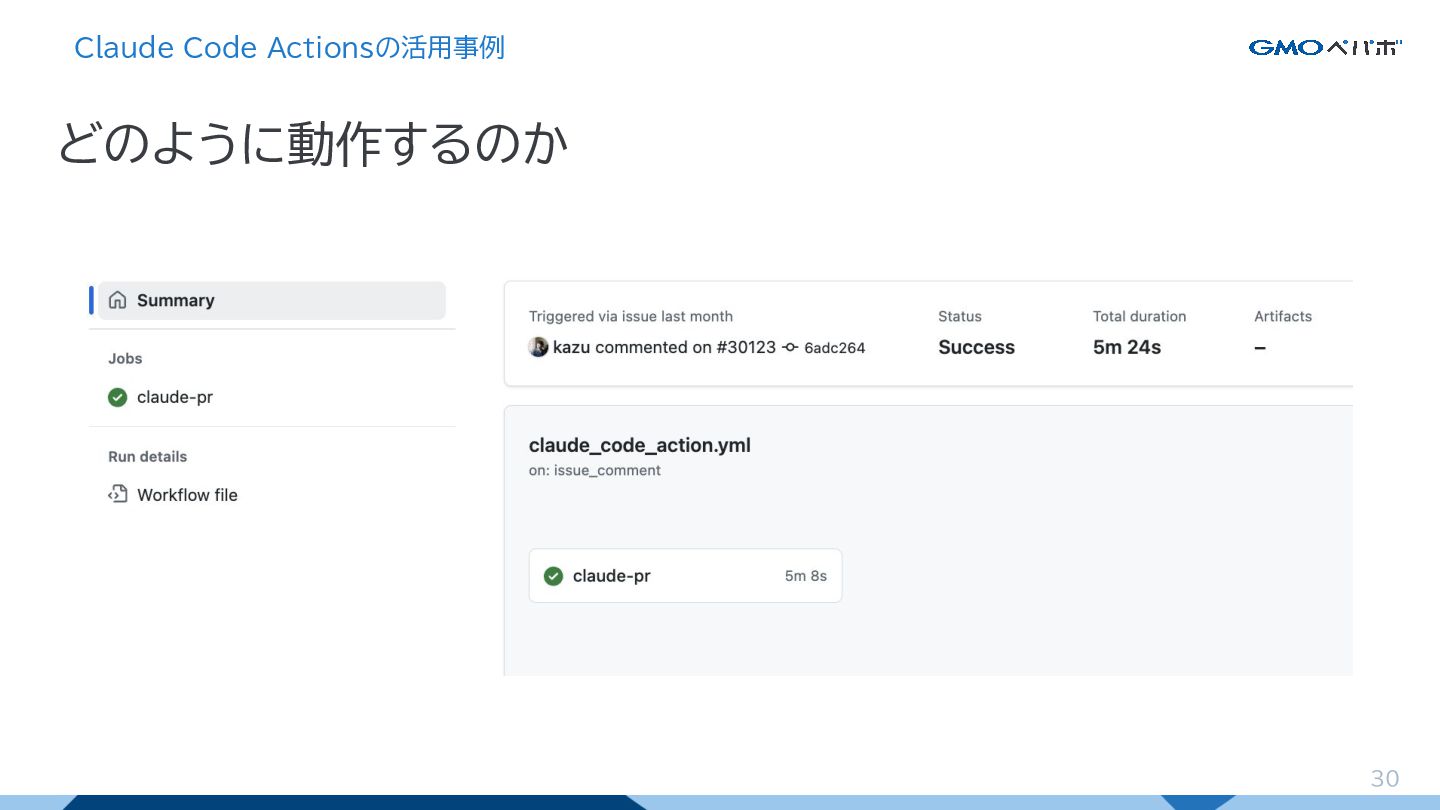Viewport: 1440px width, 810px height.
Task: Open issue #30123 link
Action: tap(746, 347)
